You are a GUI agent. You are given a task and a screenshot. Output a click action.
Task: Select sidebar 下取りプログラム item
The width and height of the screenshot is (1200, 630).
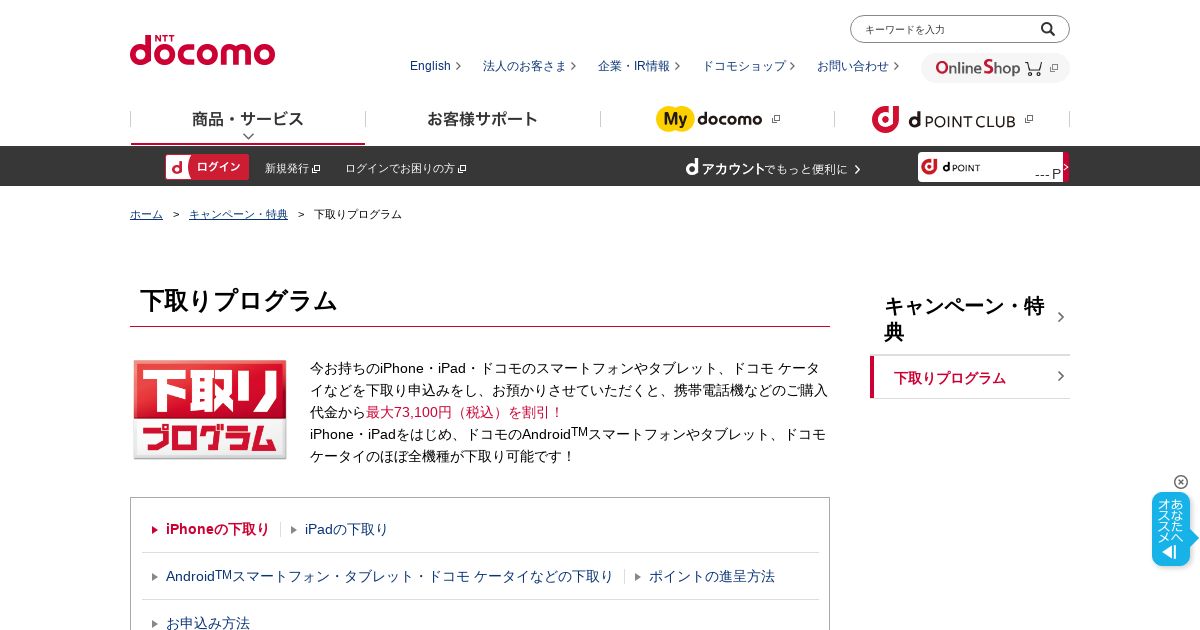[x=970, y=377]
